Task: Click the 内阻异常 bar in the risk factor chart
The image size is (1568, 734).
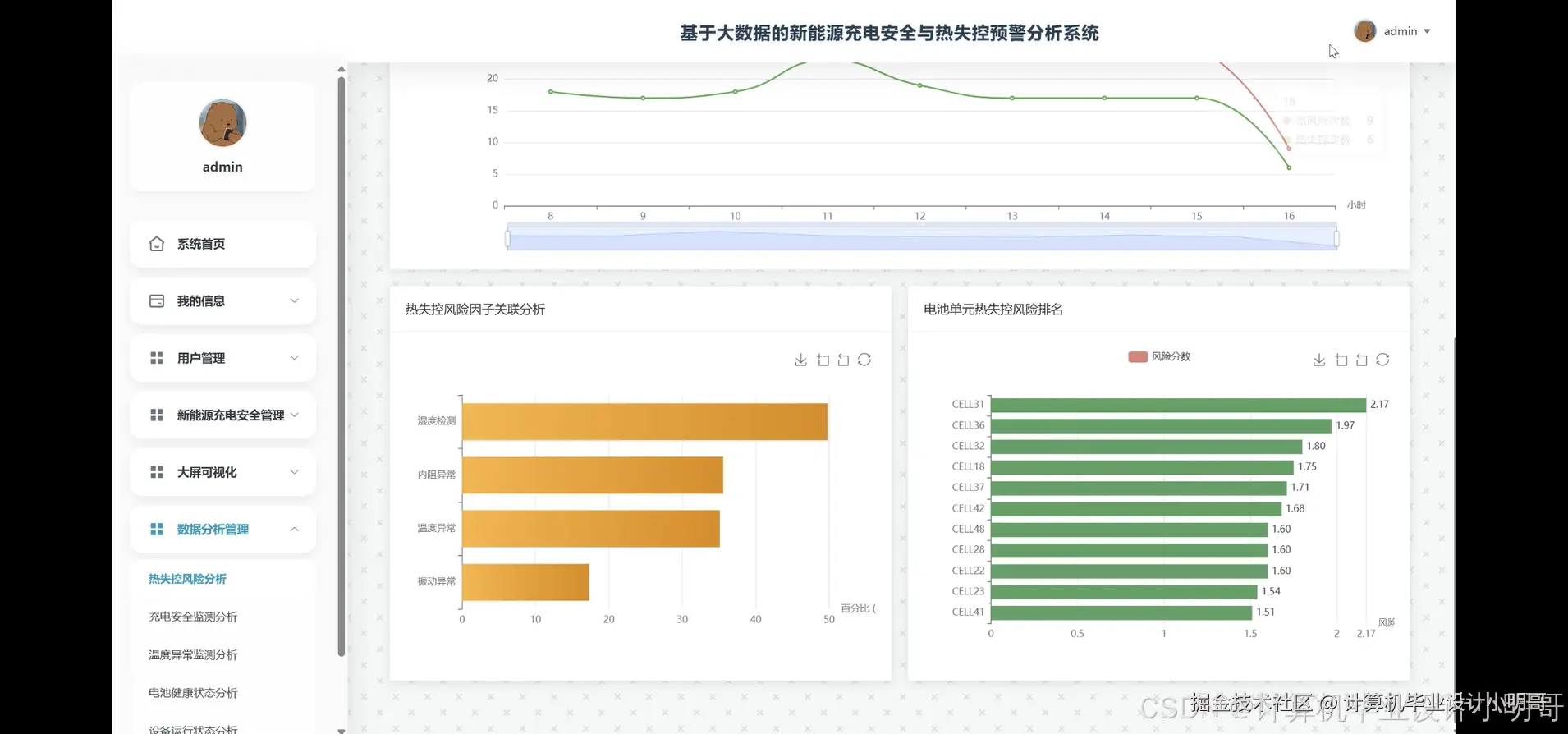Action: point(593,475)
